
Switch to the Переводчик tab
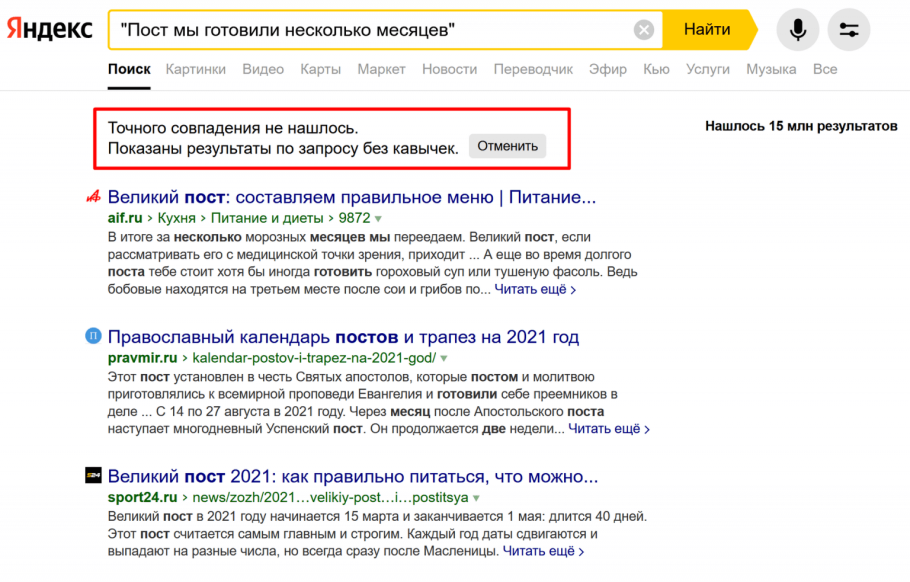point(534,69)
